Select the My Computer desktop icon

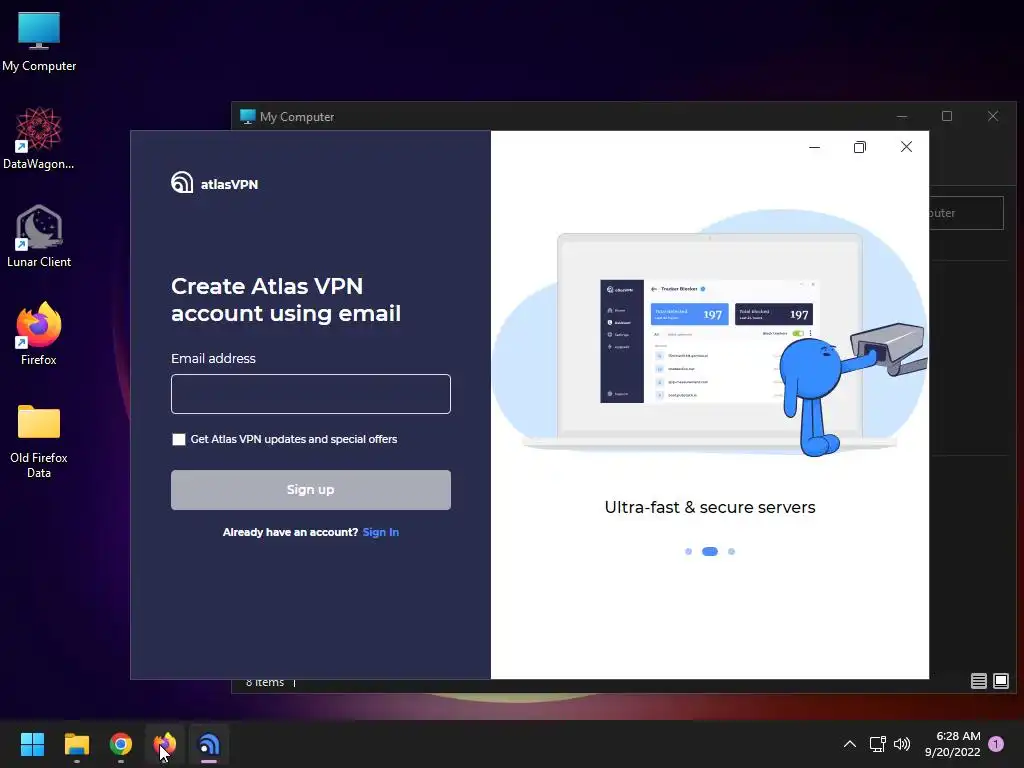pyautogui.click(x=39, y=42)
